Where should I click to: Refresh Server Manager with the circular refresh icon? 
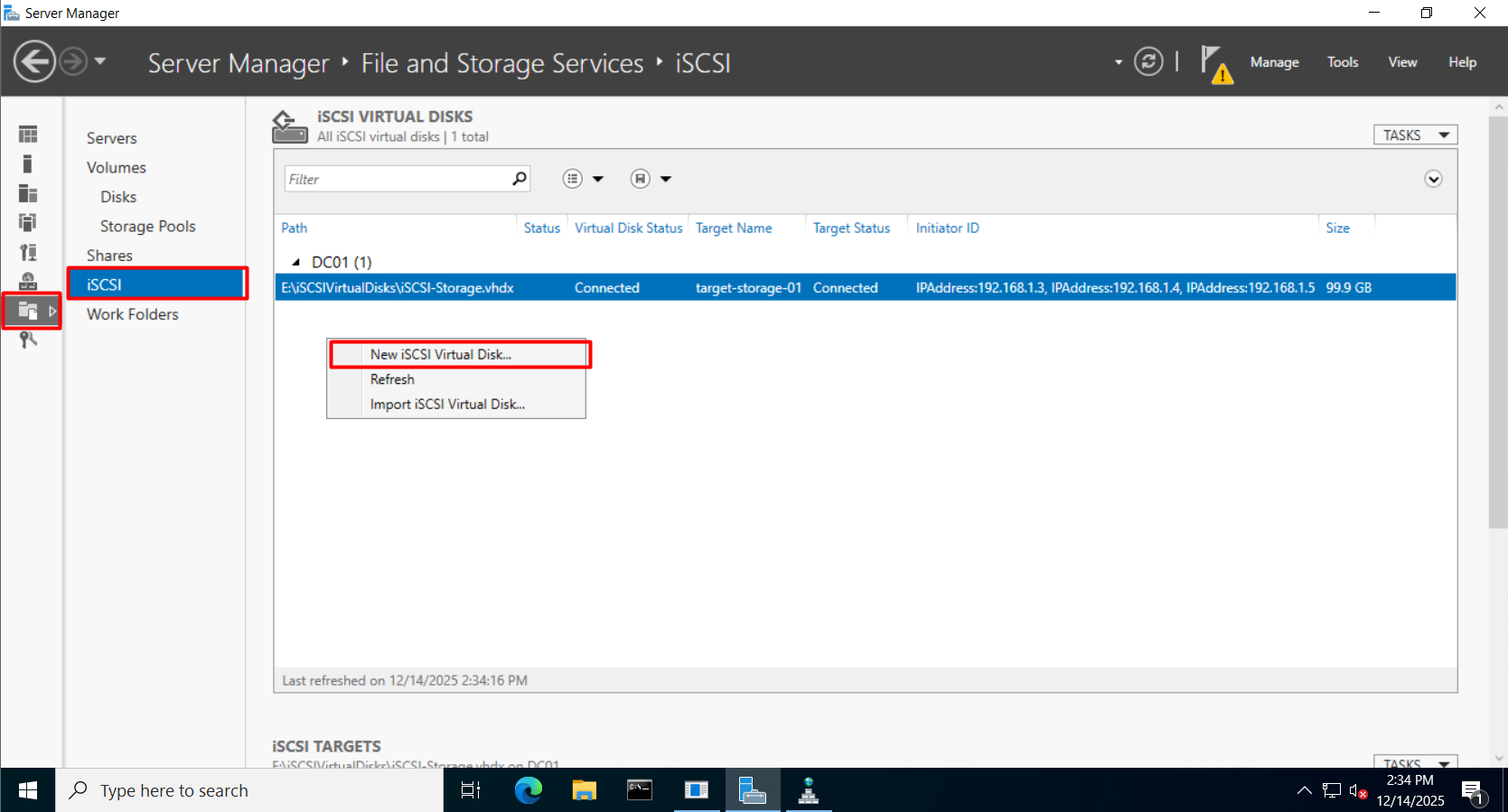coord(1148,61)
